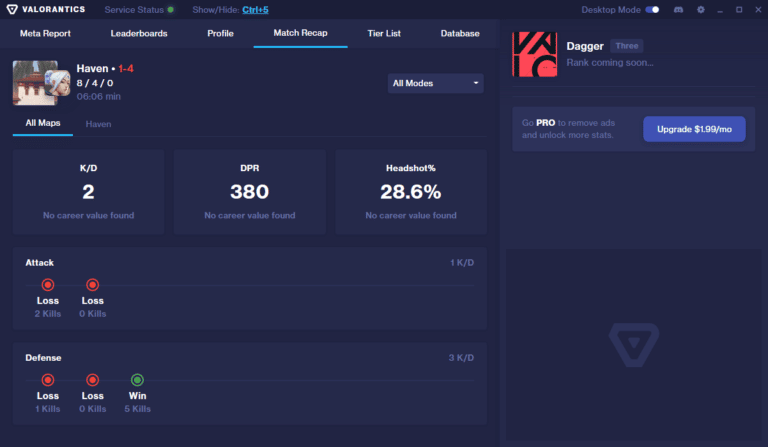Click the DPR 380 stat card
Image resolution: width=768 pixels, height=447 pixels.
point(250,192)
